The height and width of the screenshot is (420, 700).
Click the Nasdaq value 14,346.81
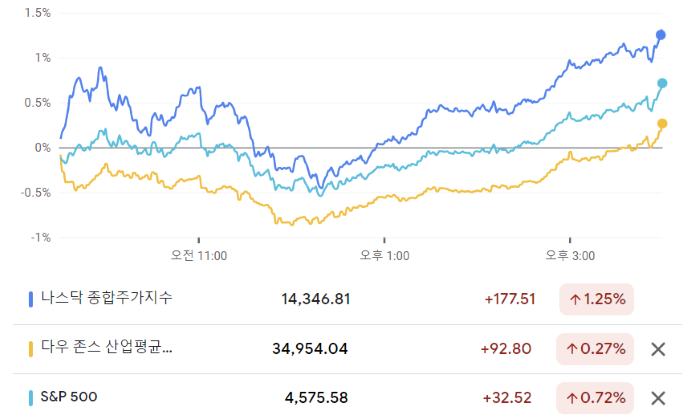click(x=316, y=298)
